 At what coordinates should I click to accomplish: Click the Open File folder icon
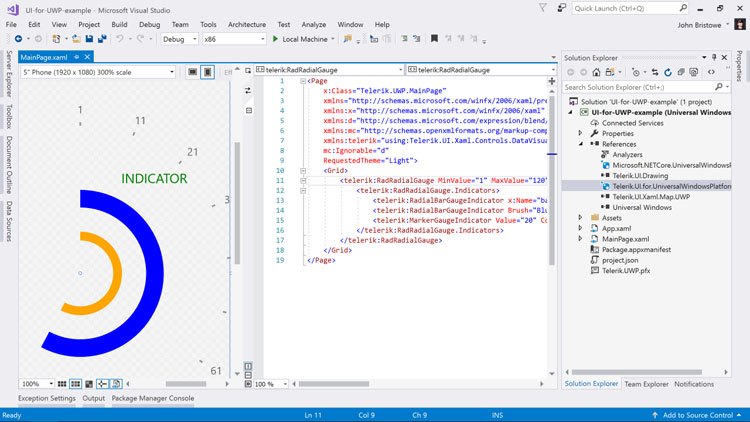76,39
